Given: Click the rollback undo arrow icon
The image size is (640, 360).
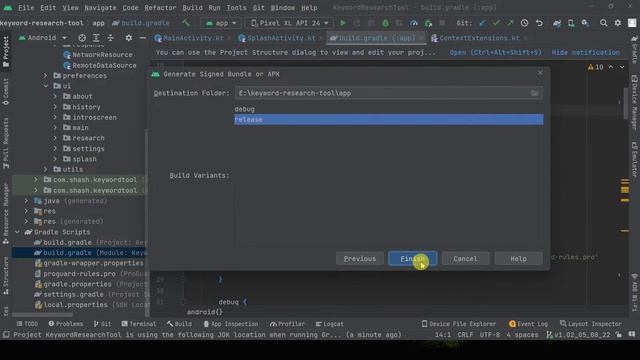Looking at the screenshot, I should click(539, 23).
